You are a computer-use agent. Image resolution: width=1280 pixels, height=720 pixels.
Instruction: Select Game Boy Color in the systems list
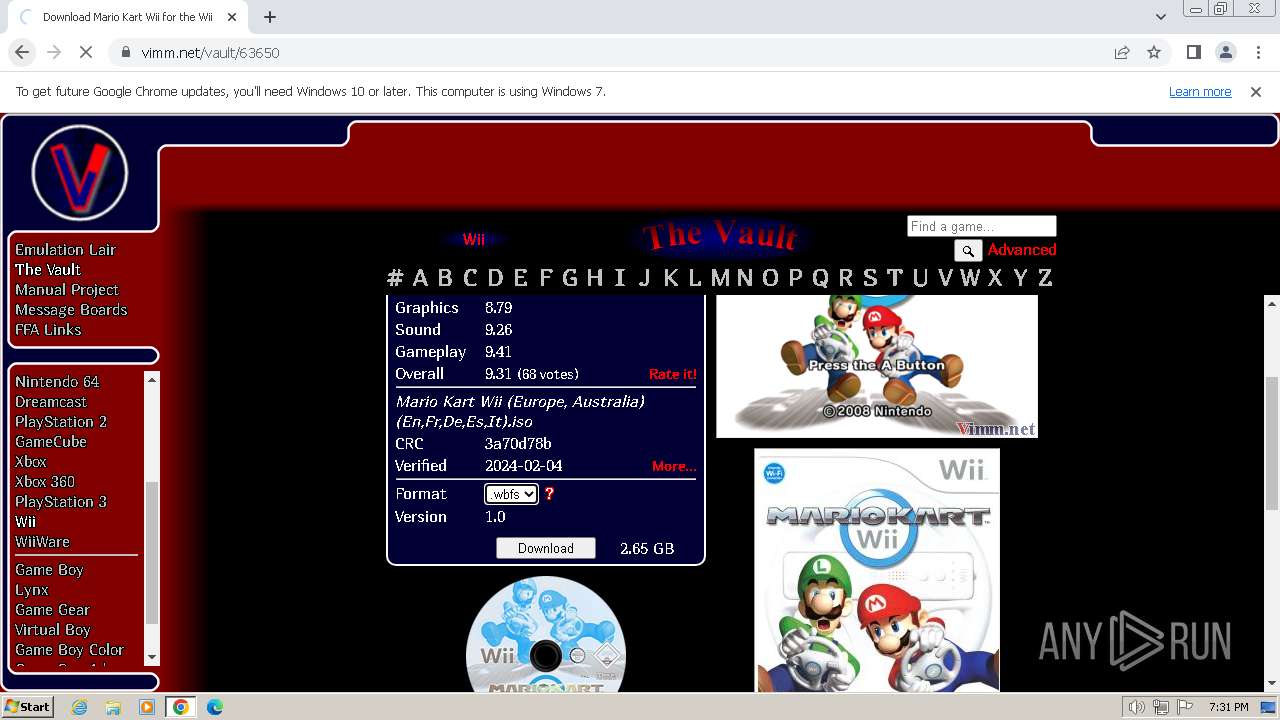pyautogui.click(x=69, y=650)
